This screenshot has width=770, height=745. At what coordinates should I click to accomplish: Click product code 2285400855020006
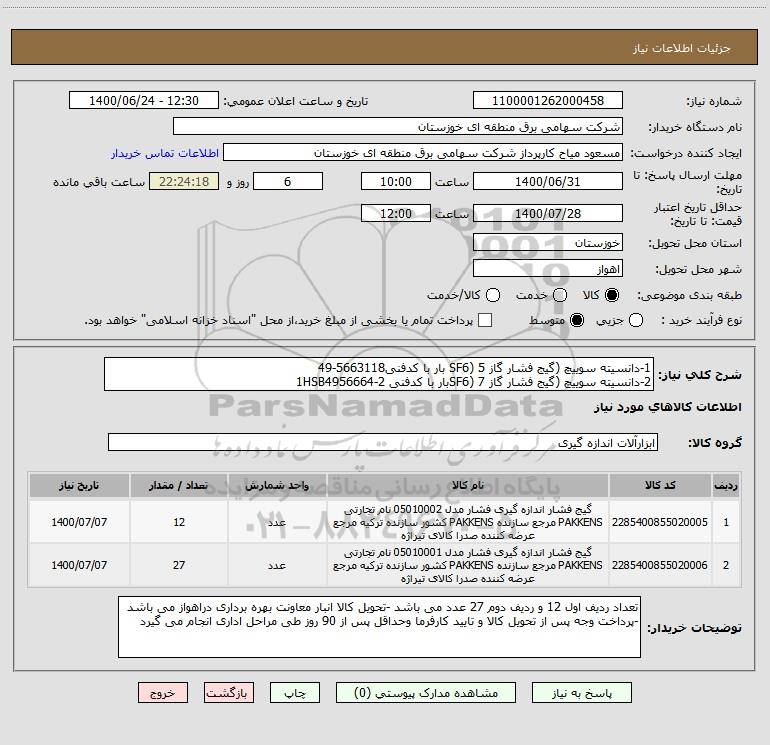[660, 565]
